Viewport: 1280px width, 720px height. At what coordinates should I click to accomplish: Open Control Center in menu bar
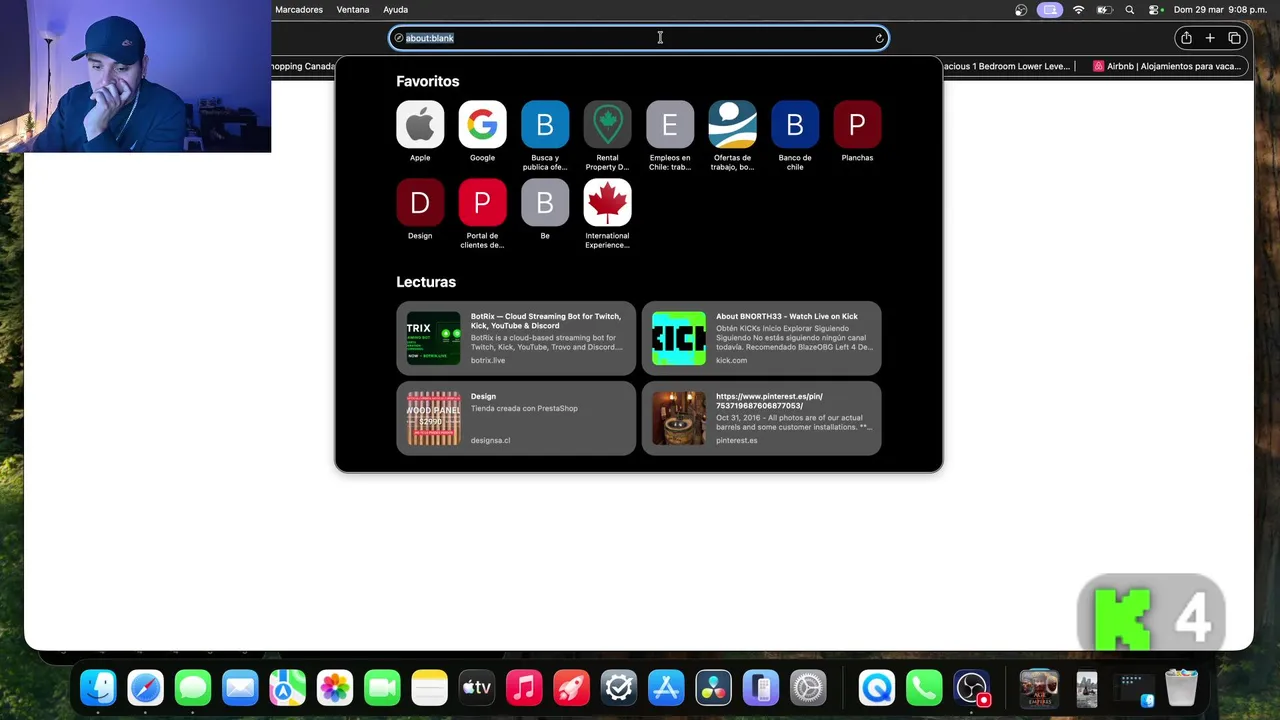point(1155,10)
